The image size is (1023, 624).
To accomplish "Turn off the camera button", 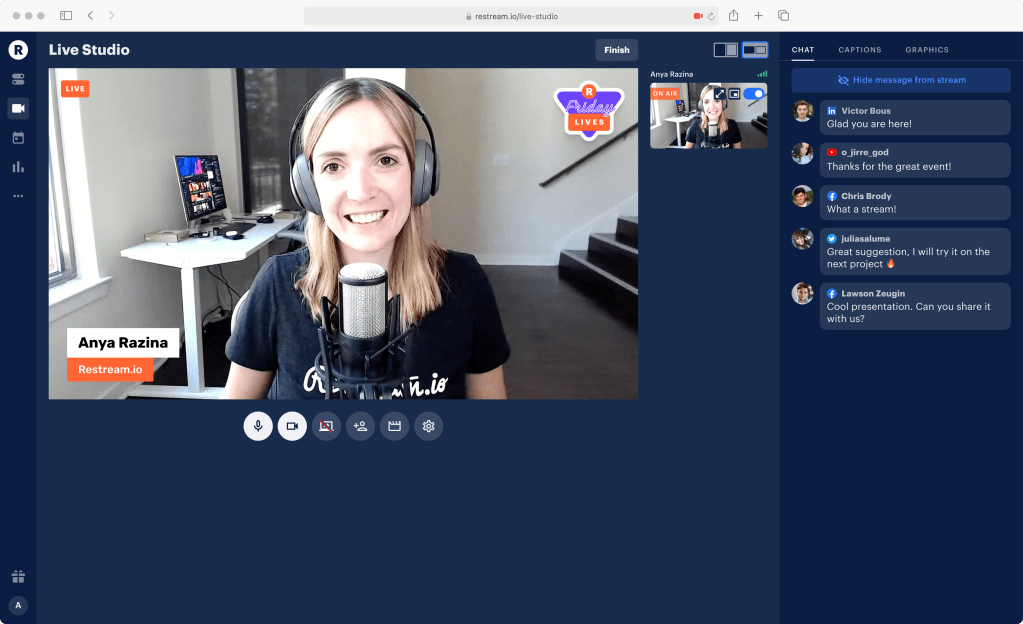I will click(x=292, y=426).
